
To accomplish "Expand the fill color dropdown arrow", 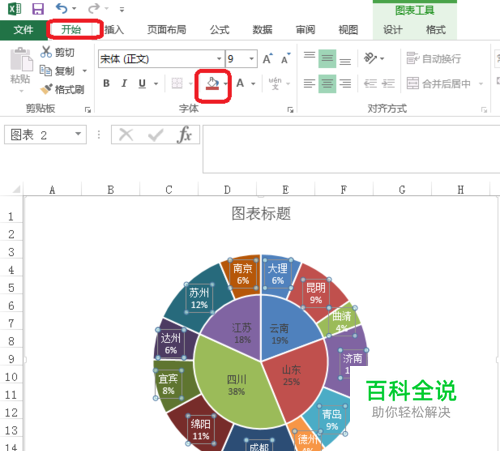I will pos(226,84).
